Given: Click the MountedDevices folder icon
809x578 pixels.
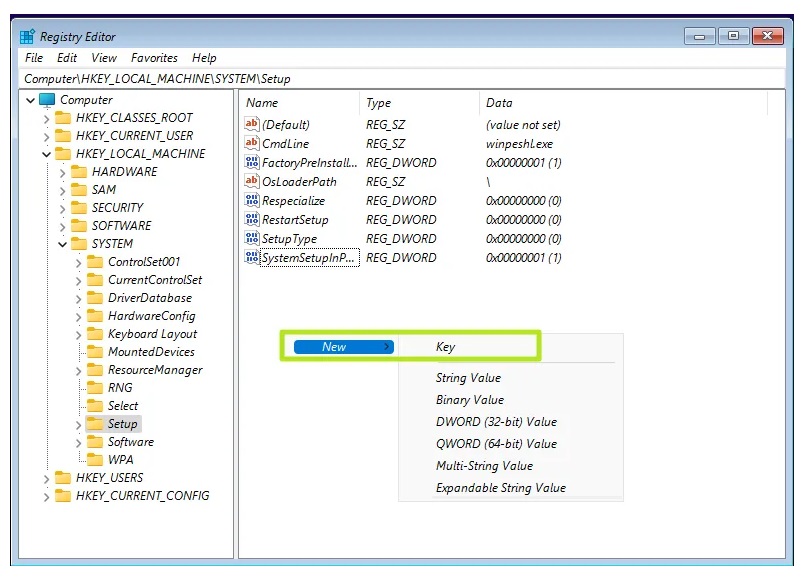Looking at the screenshot, I should [x=94, y=352].
